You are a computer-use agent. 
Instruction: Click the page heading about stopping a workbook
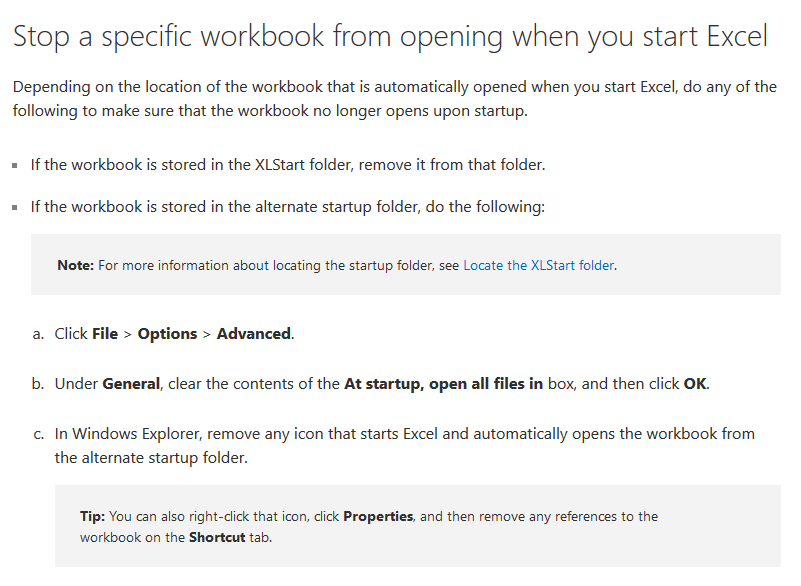pos(390,36)
